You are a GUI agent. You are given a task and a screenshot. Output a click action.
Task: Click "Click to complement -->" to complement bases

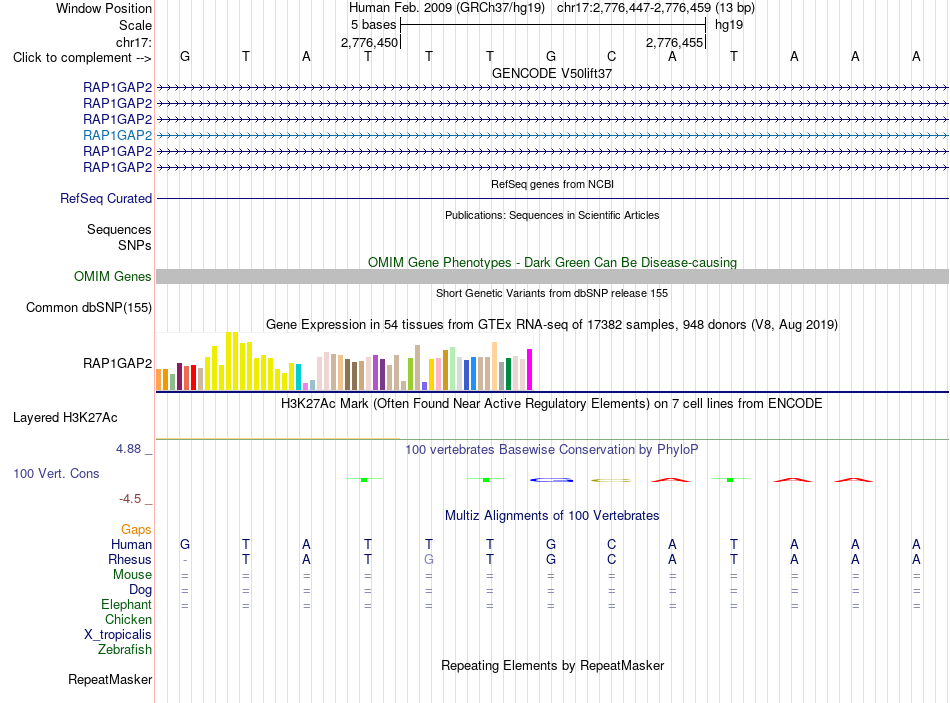point(82,58)
